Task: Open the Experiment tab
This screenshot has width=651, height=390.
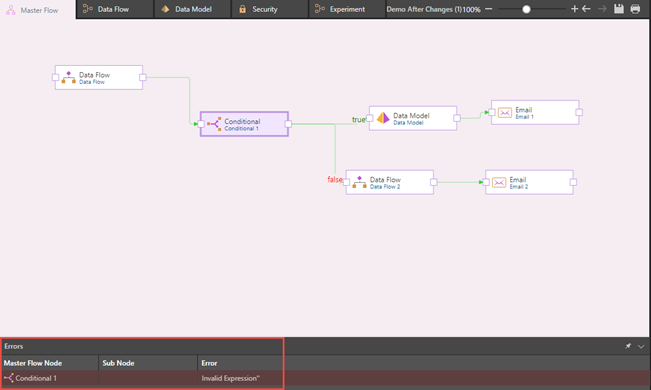Action: [x=347, y=9]
